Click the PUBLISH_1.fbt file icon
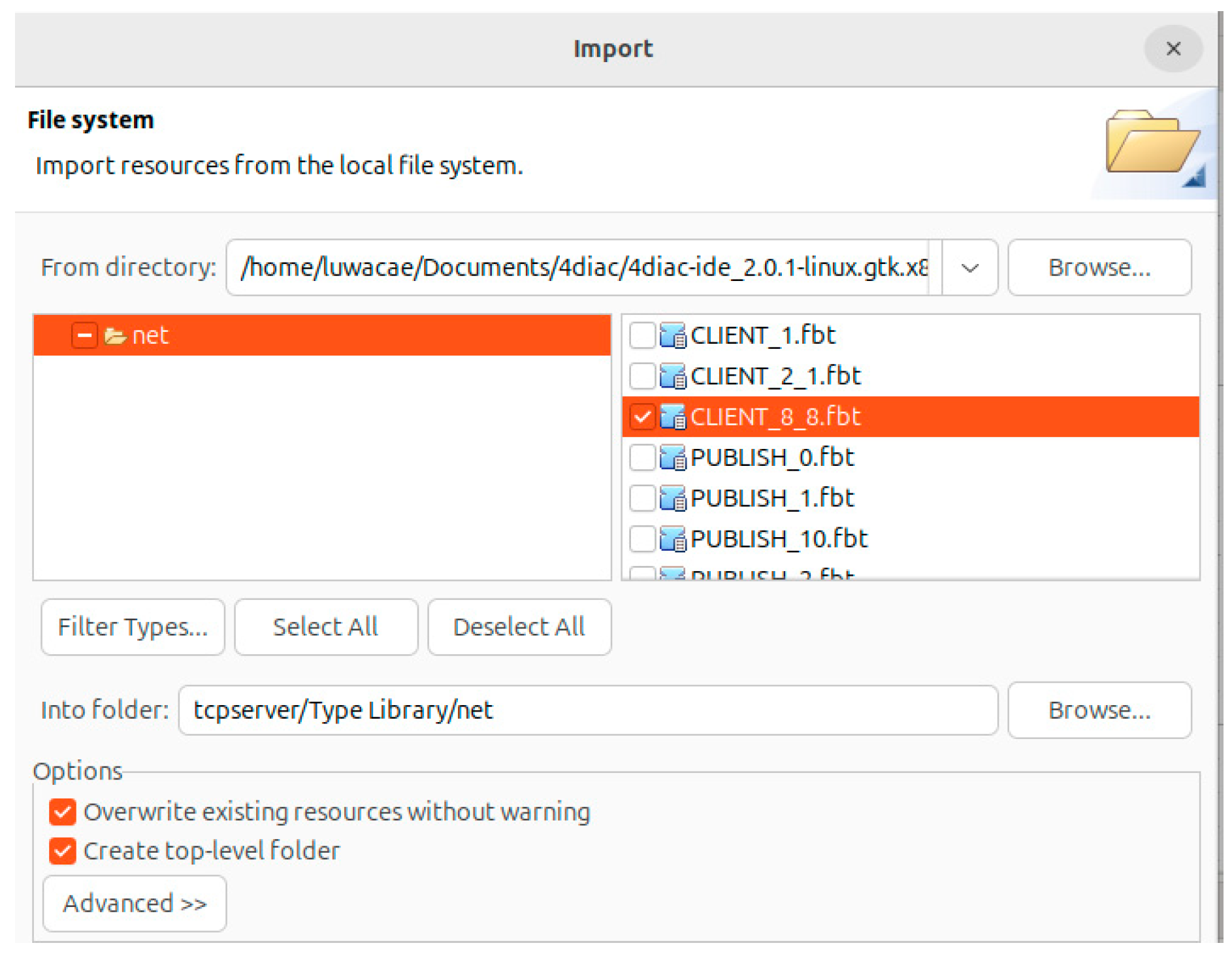Image resolution: width=1232 pixels, height=956 pixels. coord(672,498)
